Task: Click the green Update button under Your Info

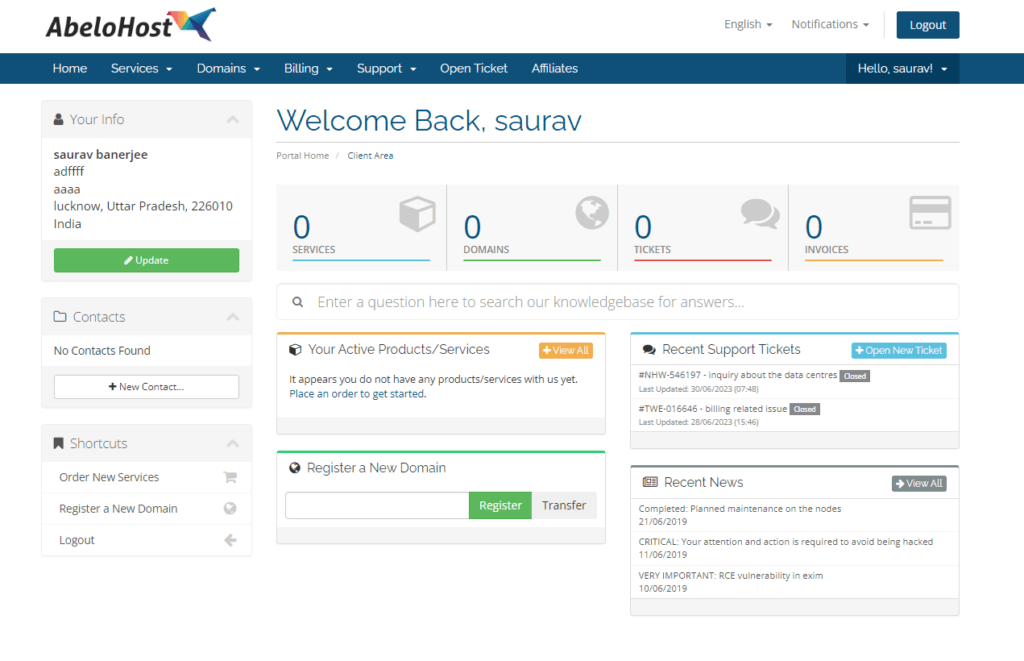Action: coord(146,259)
